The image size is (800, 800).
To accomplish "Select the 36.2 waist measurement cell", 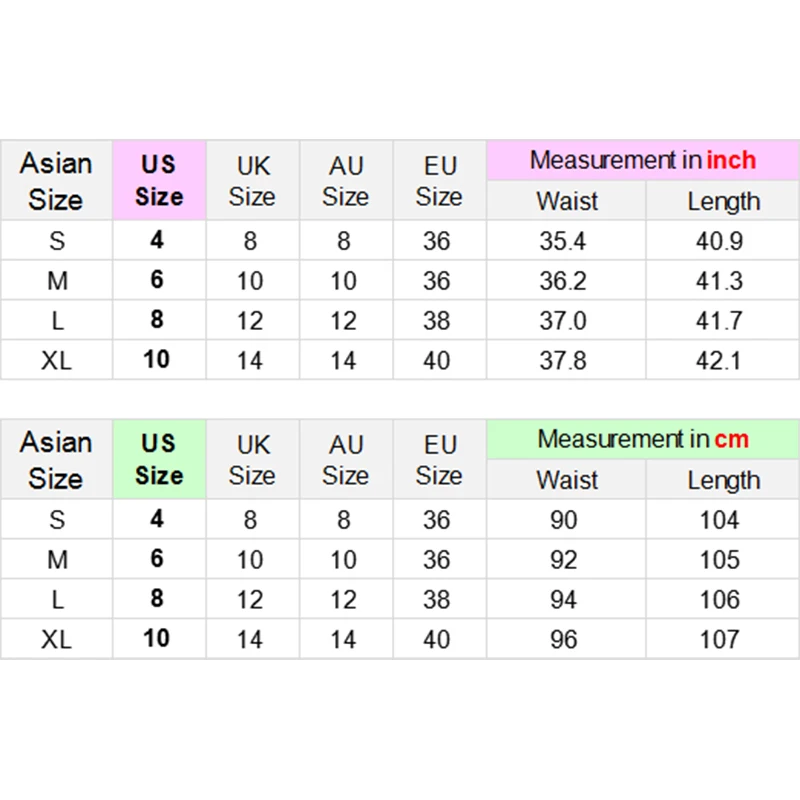I will [563, 281].
